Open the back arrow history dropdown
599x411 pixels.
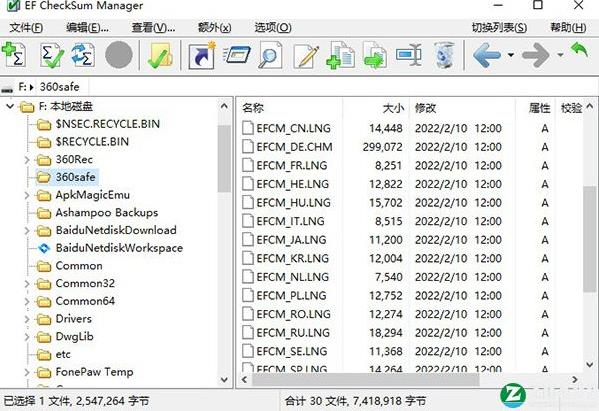coord(511,55)
